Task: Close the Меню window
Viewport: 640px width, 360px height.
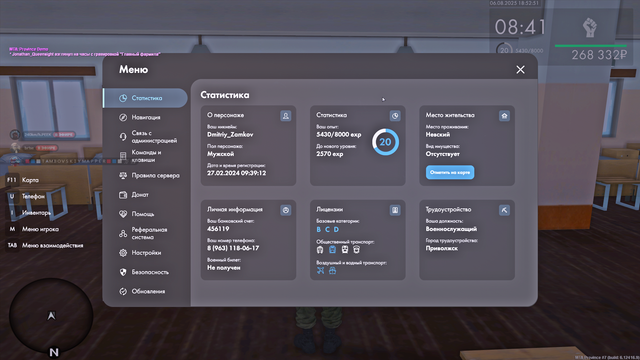Action: tap(520, 70)
